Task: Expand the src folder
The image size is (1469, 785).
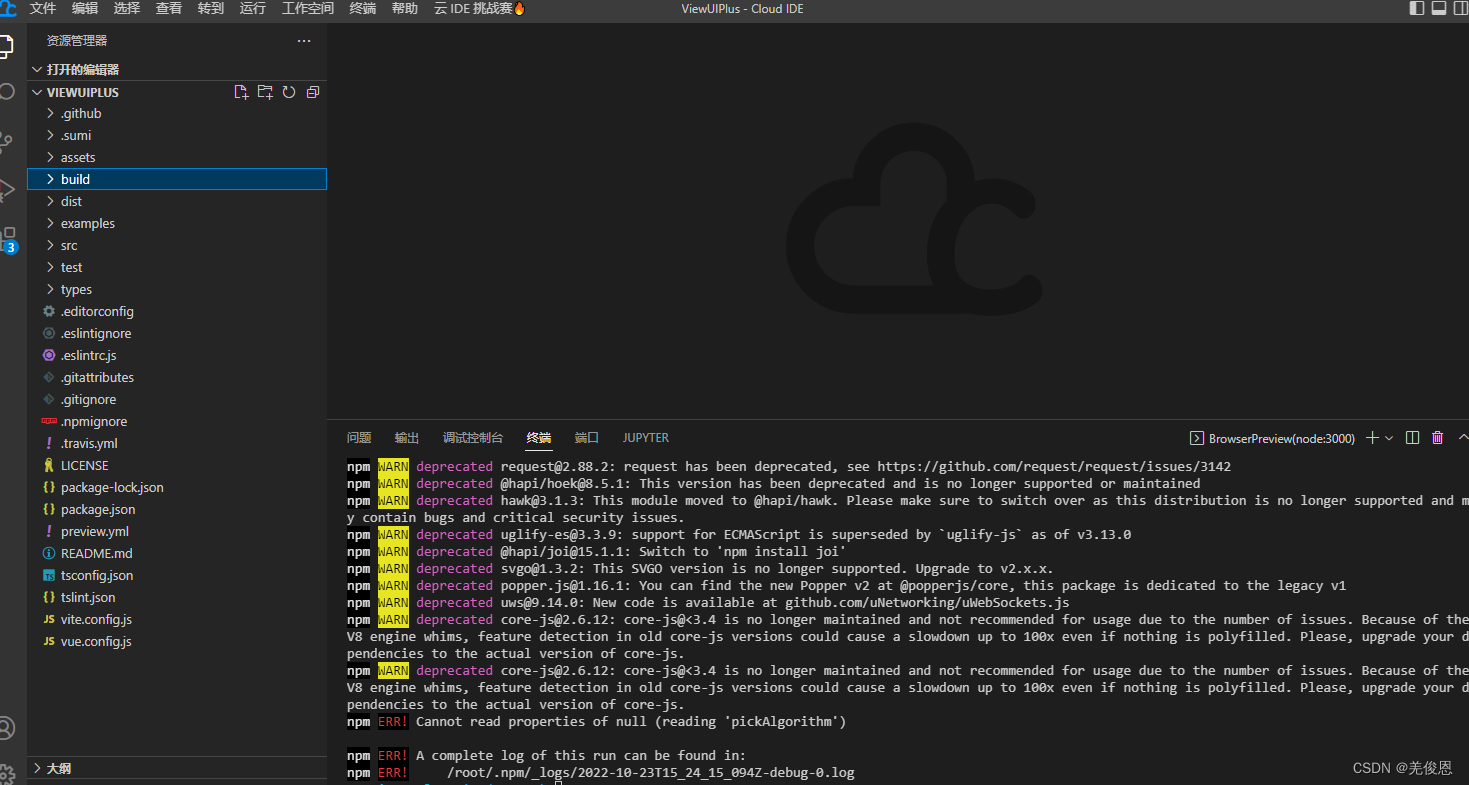Action: [177, 246]
